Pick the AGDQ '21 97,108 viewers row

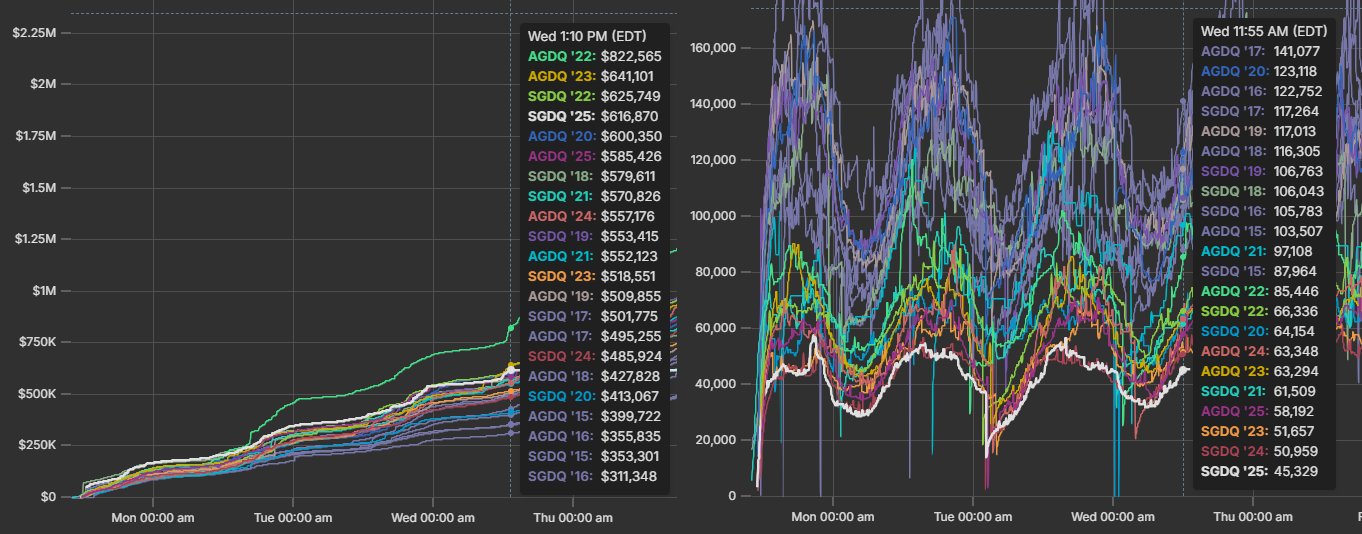click(1257, 251)
